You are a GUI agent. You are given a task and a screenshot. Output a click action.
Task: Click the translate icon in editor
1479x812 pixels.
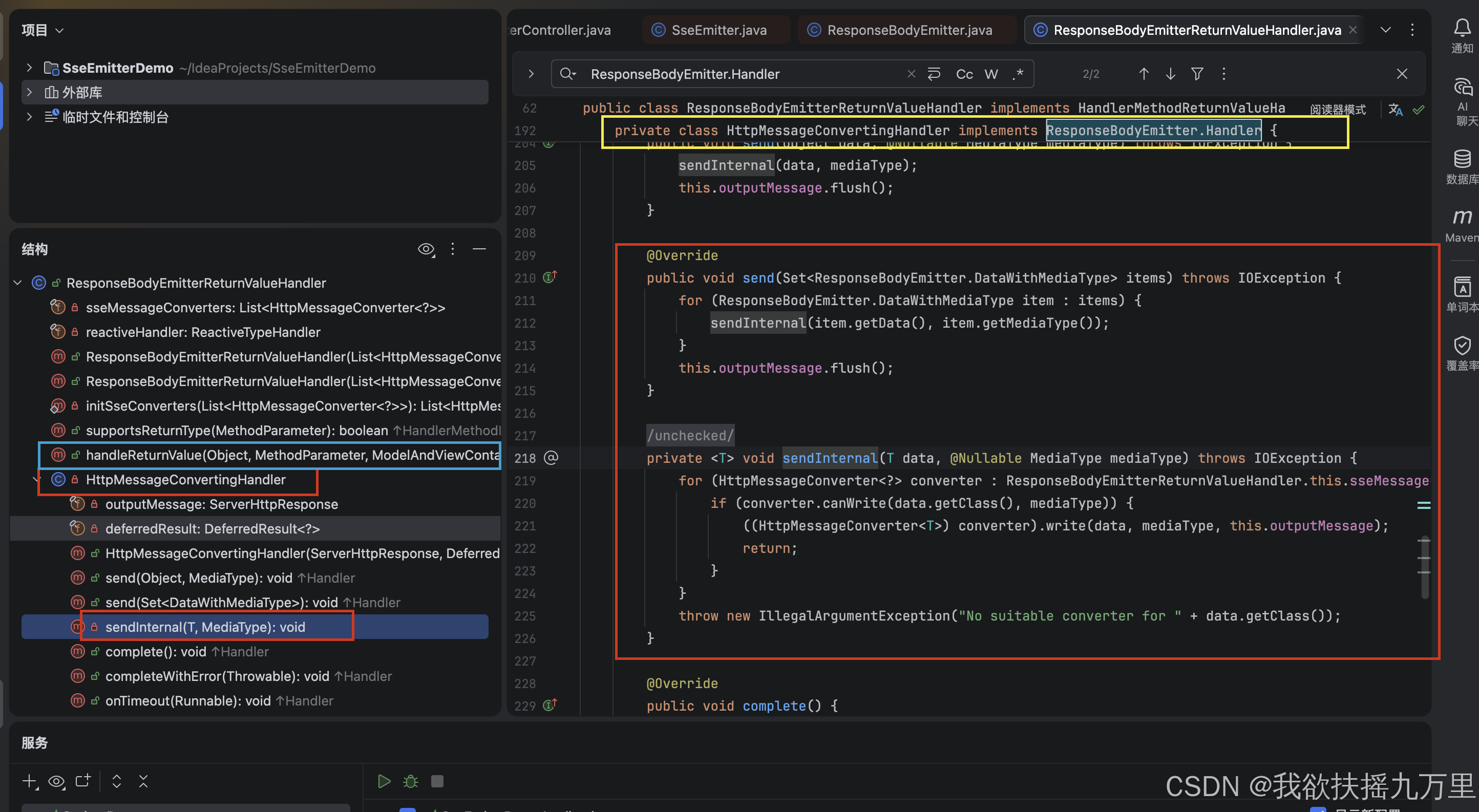tap(1395, 110)
